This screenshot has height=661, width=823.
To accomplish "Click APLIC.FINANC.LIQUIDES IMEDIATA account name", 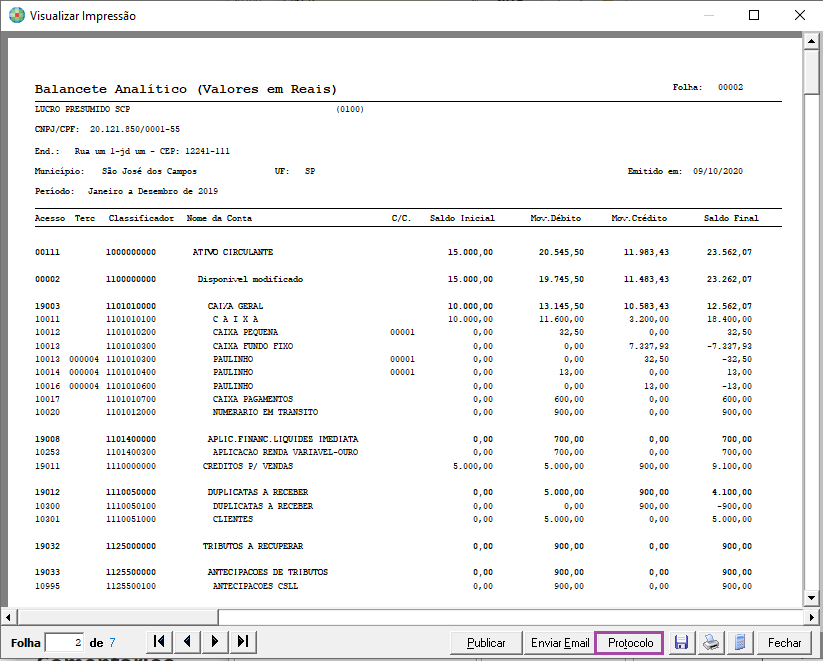I will click(283, 439).
